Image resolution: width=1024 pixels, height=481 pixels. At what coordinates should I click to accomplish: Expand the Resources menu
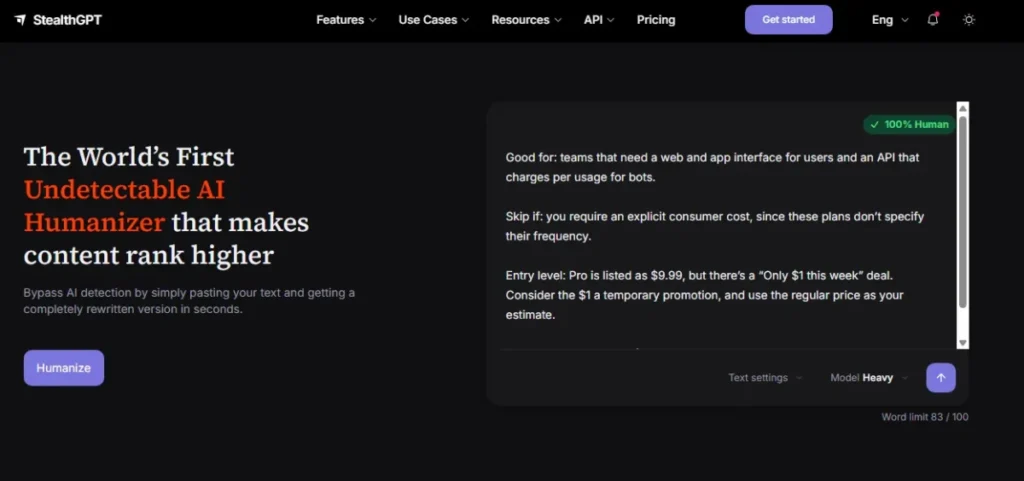coord(526,20)
